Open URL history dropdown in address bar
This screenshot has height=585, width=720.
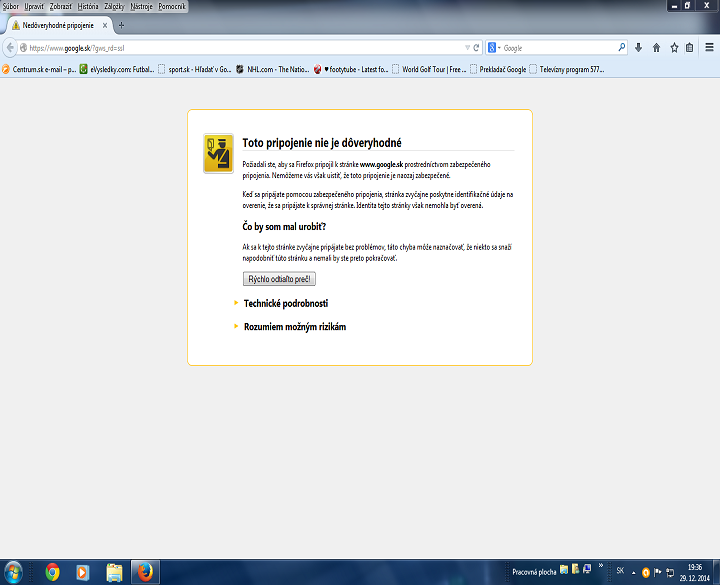point(466,47)
